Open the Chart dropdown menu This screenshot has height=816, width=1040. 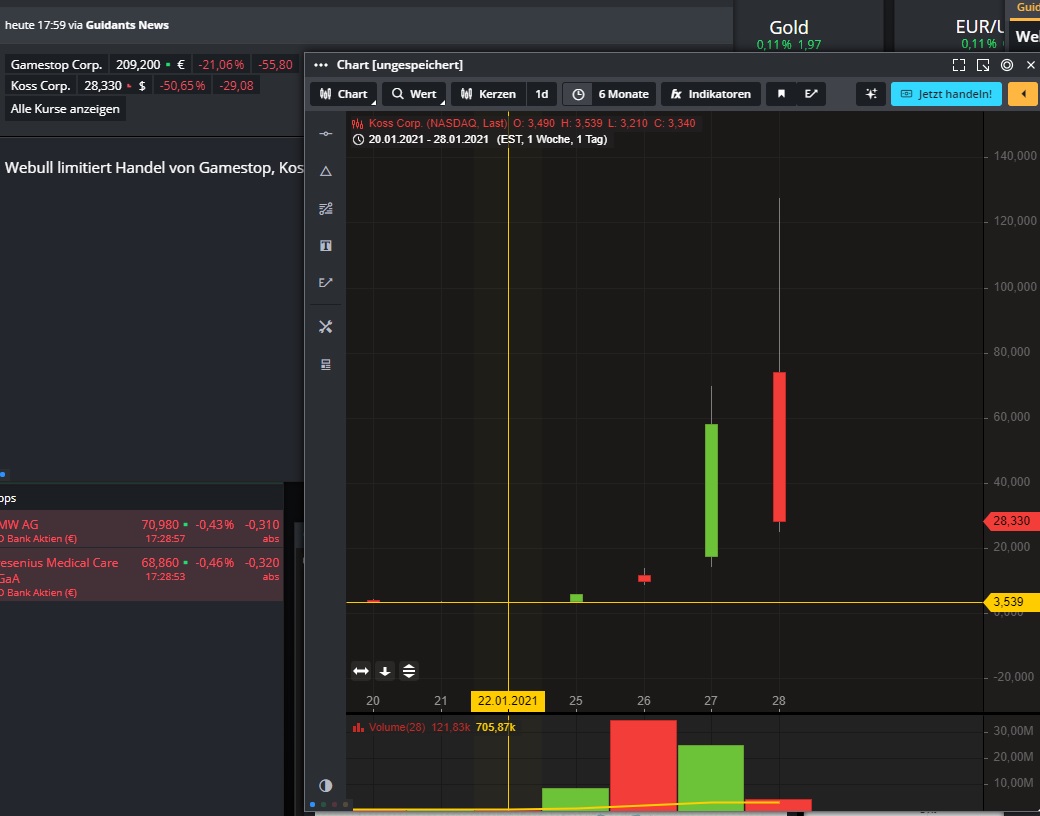pos(344,94)
